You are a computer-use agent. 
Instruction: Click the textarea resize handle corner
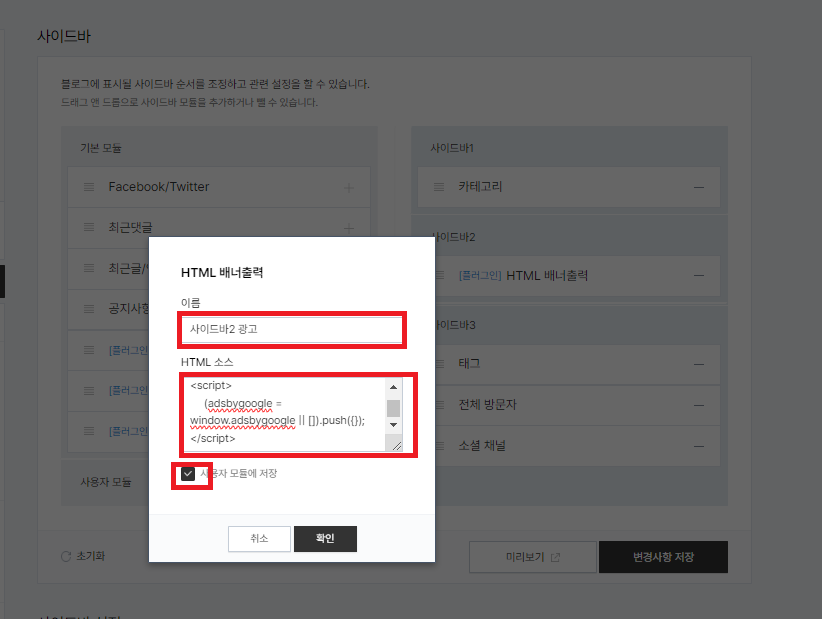coord(397,446)
